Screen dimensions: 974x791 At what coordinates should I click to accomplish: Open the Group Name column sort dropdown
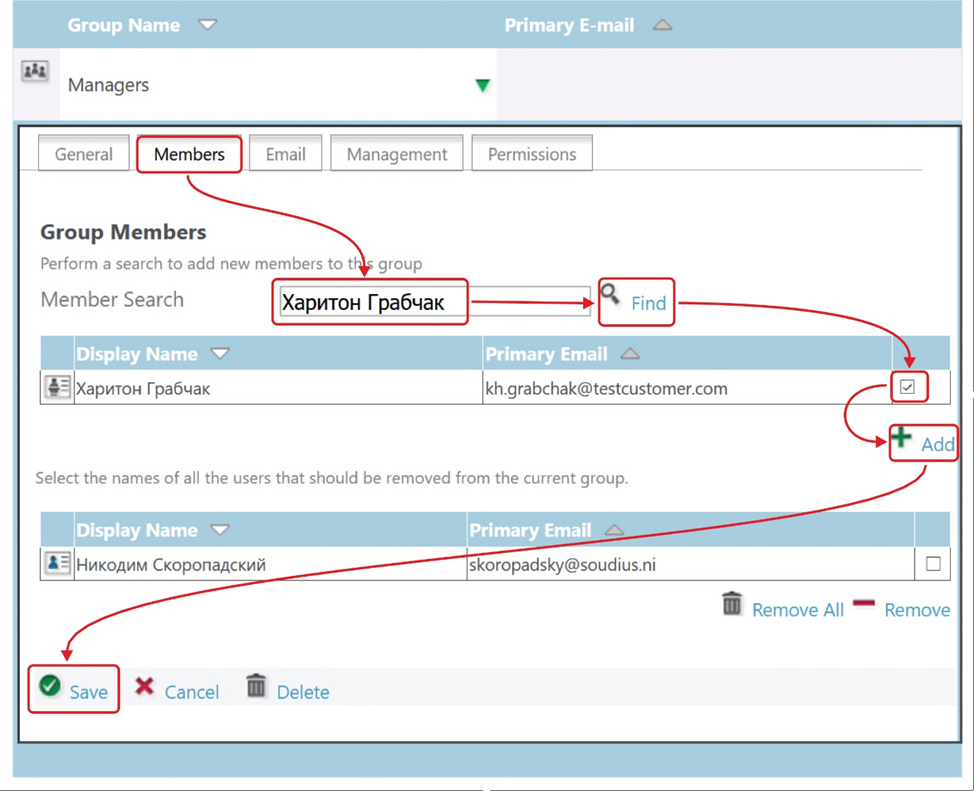tap(208, 25)
